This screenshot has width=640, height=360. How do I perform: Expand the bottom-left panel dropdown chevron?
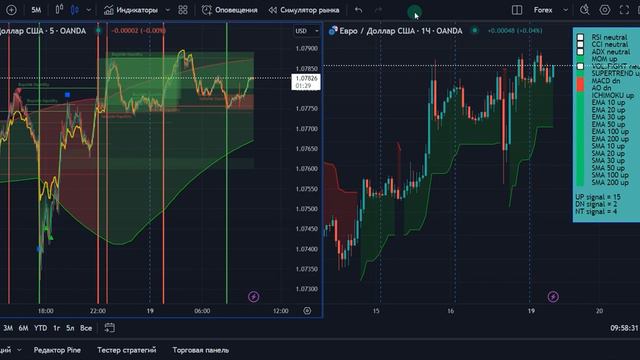click(x=19, y=350)
